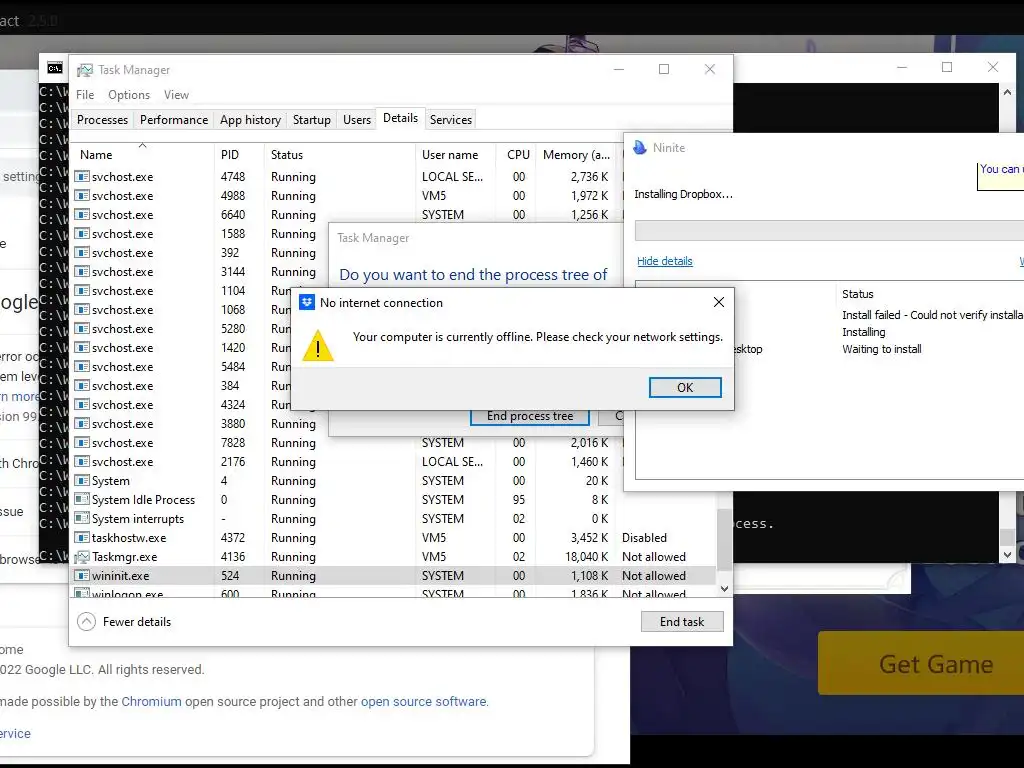This screenshot has height=768, width=1024.
Task: Click the icon of svchost.exe PID 5280
Action: coord(82,328)
